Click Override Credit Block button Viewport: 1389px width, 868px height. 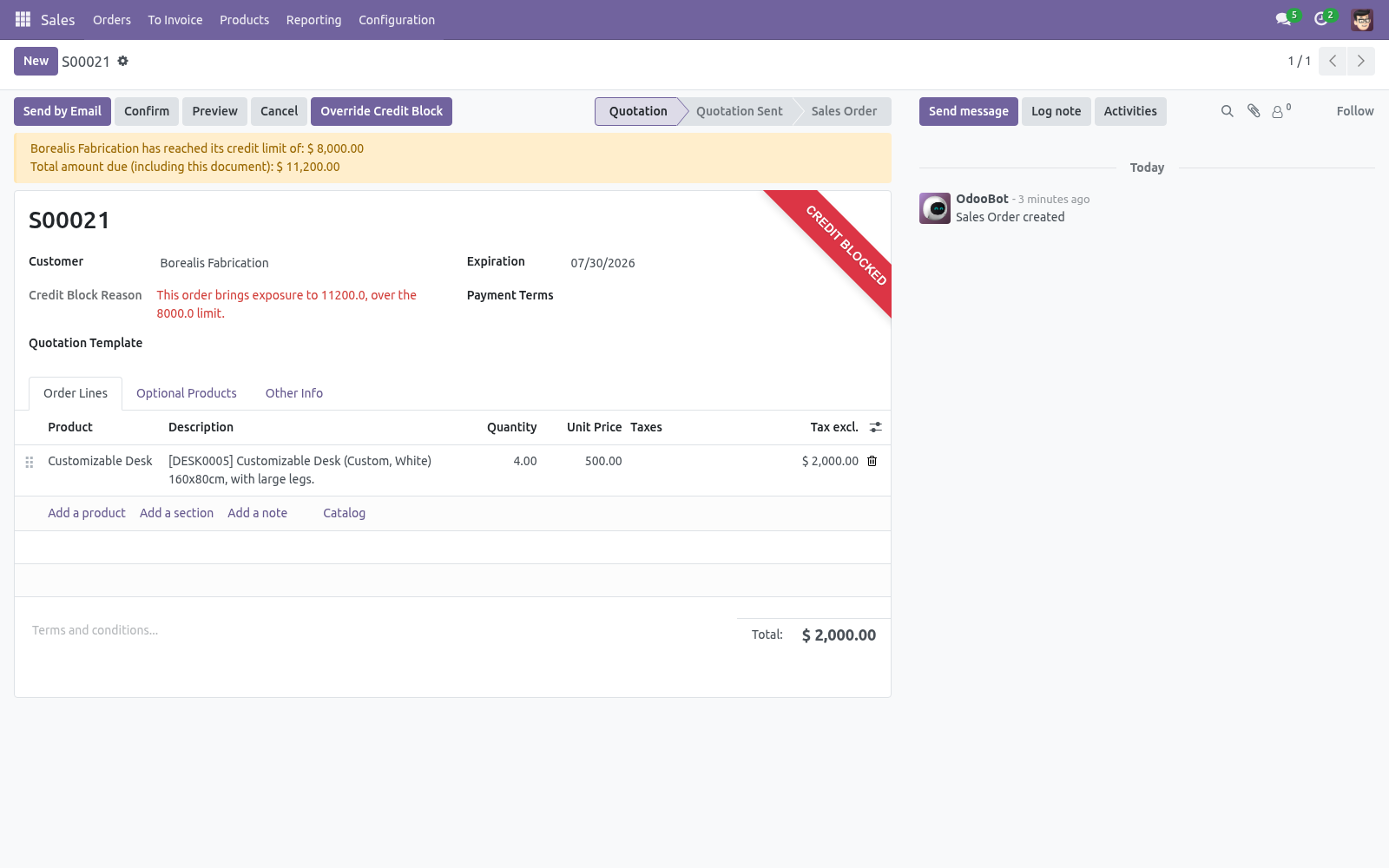tap(381, 111)
